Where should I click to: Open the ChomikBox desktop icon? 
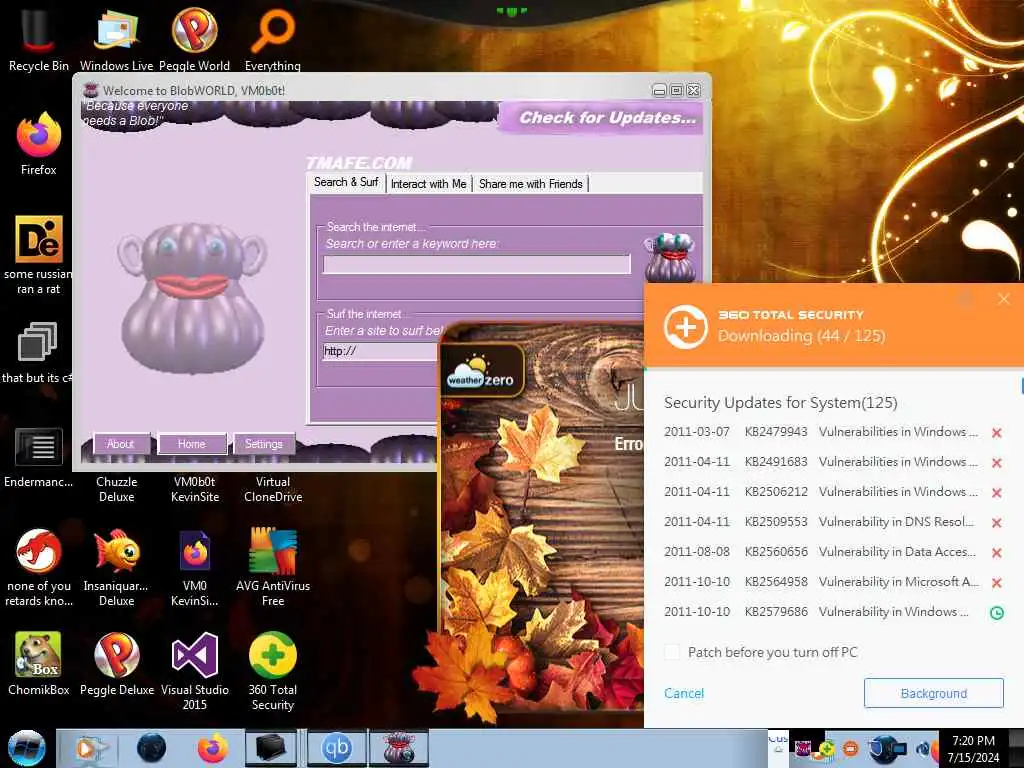(x=39, y=663)
